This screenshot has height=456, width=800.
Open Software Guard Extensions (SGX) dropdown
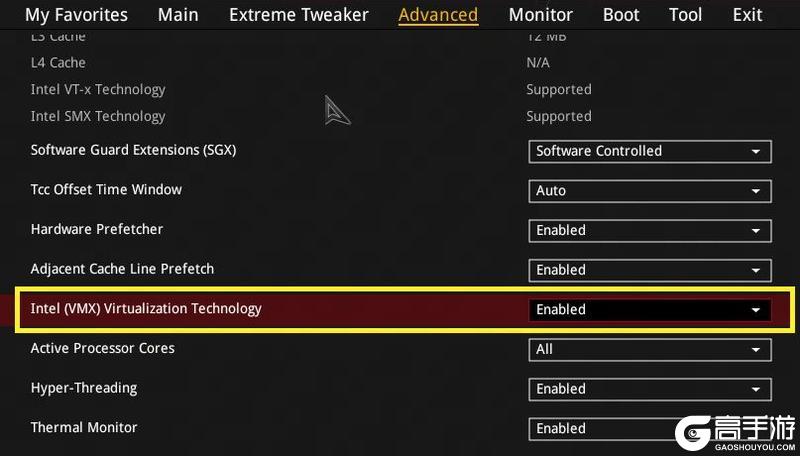(650, 151)
